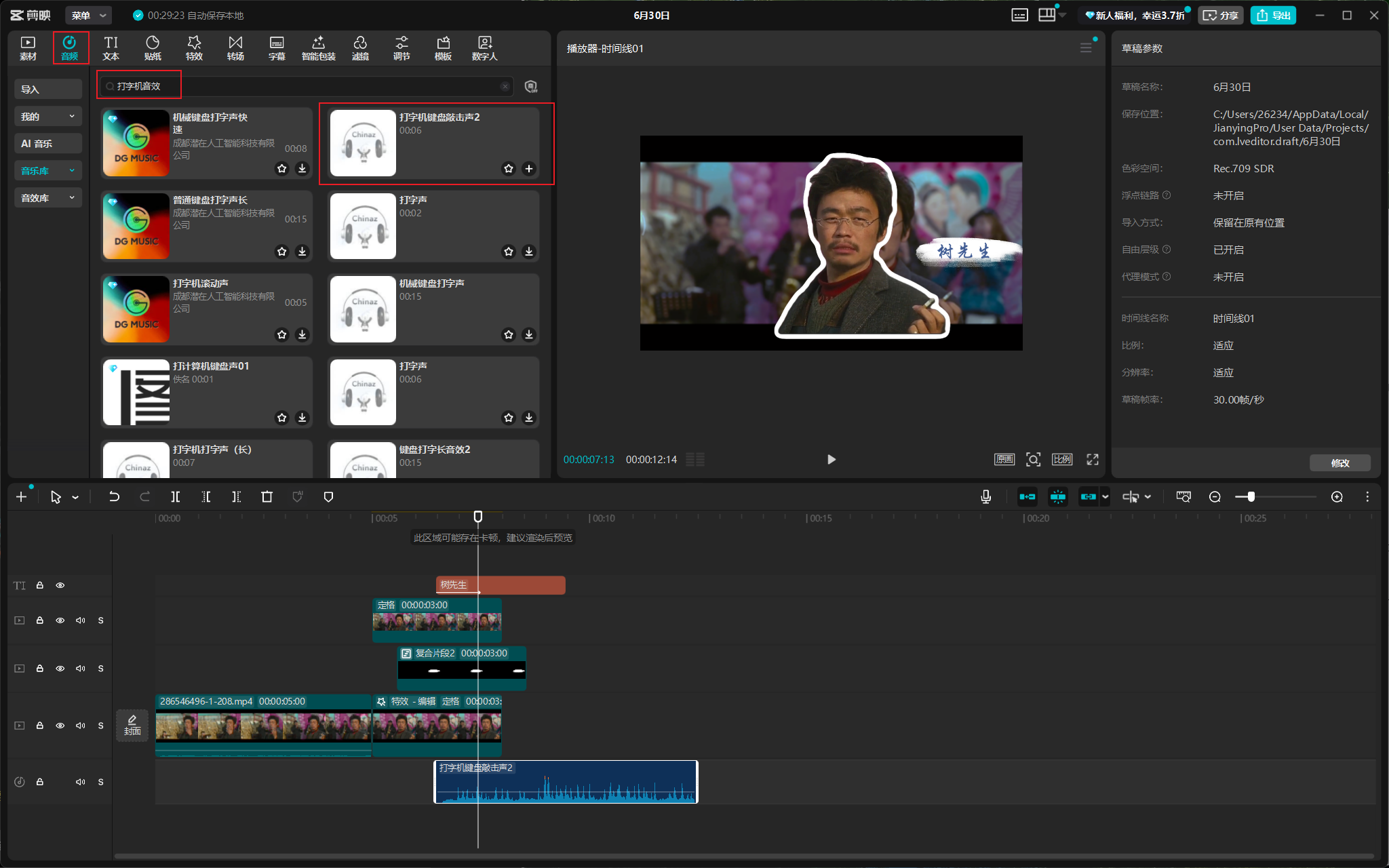1389x868 pixels.
Task: Open the player panel menu
Action: [x=1086, y=48]
